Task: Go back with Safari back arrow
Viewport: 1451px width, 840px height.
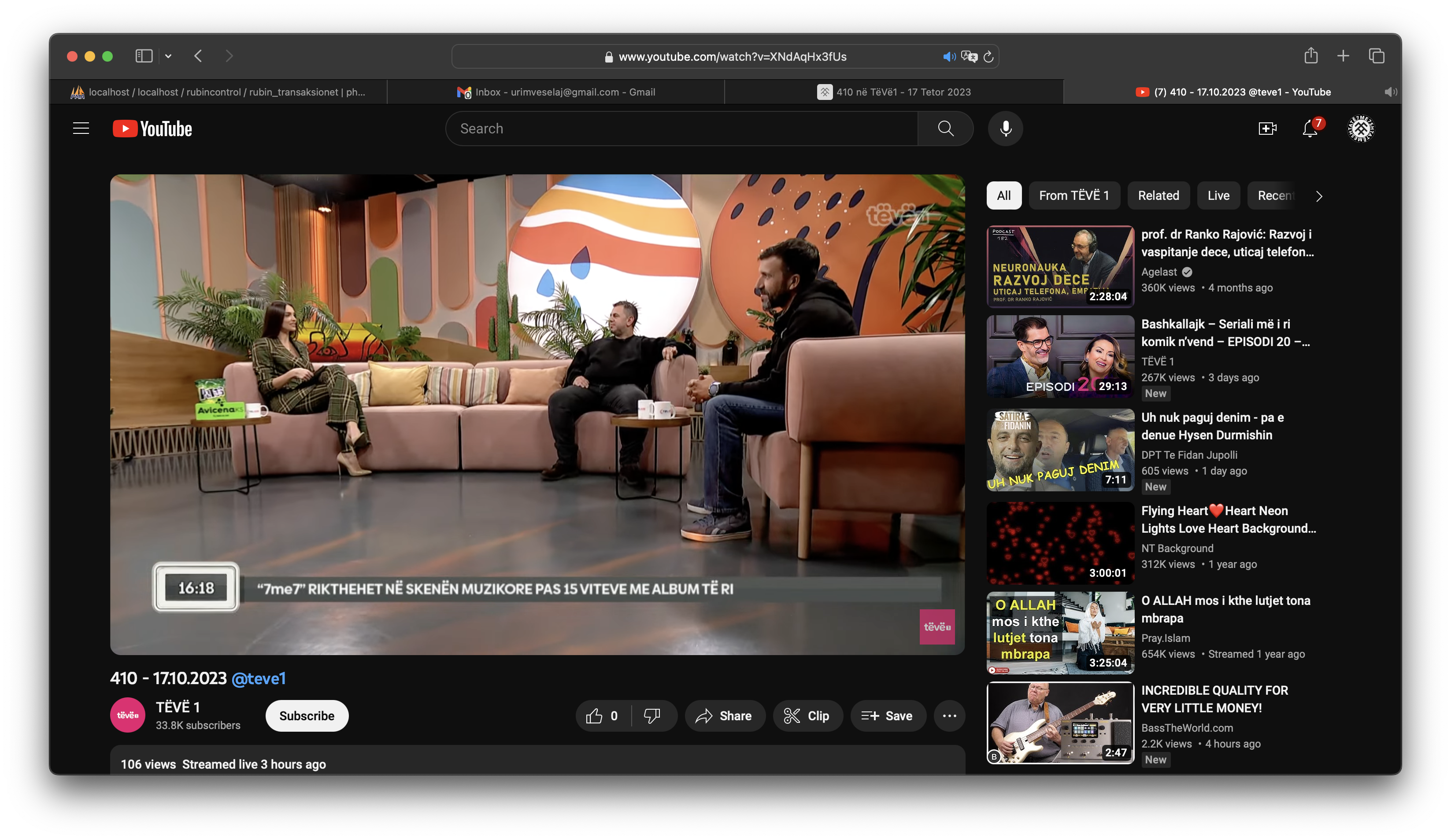Action: pos(198,56)
